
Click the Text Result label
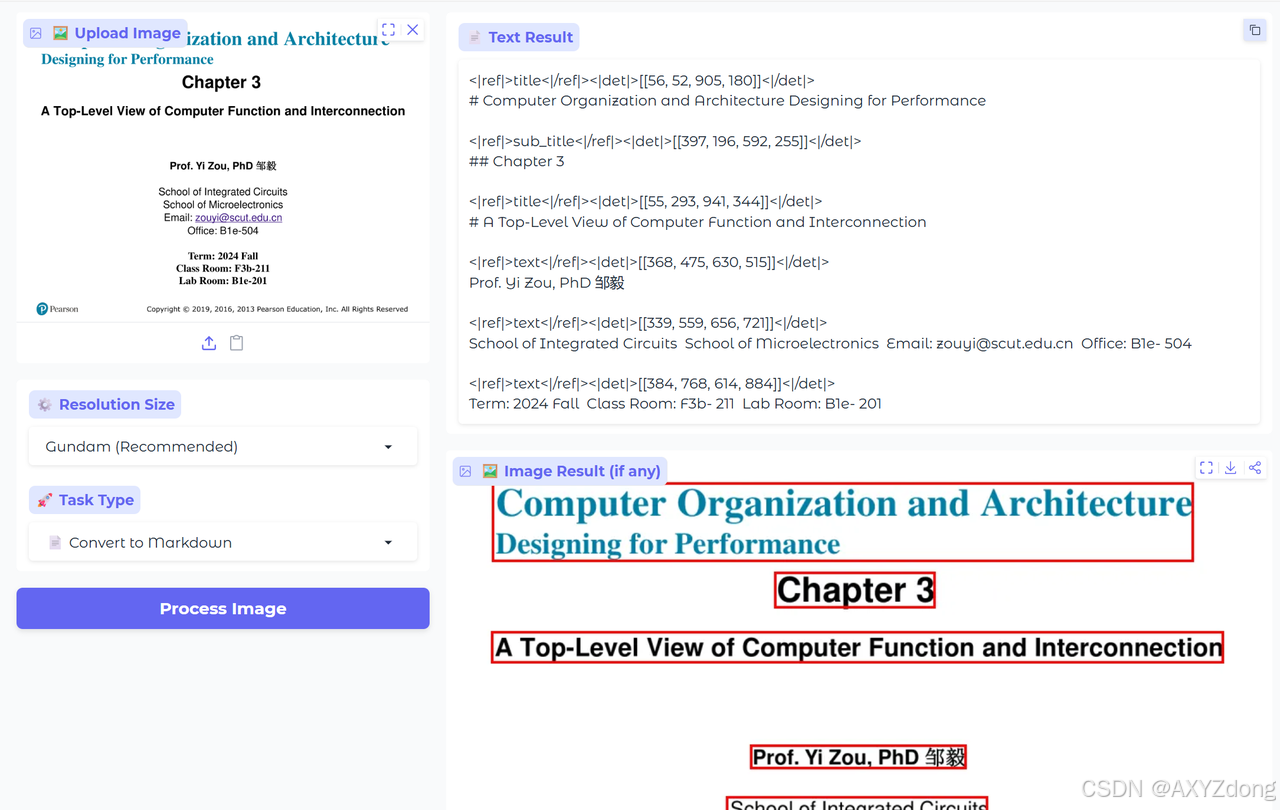tap(519, 37)
